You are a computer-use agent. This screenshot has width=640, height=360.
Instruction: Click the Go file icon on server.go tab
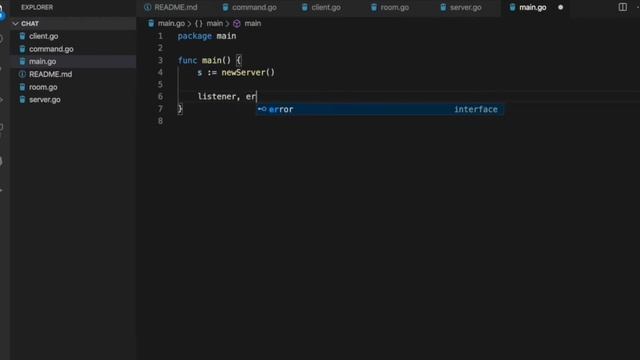443,7
